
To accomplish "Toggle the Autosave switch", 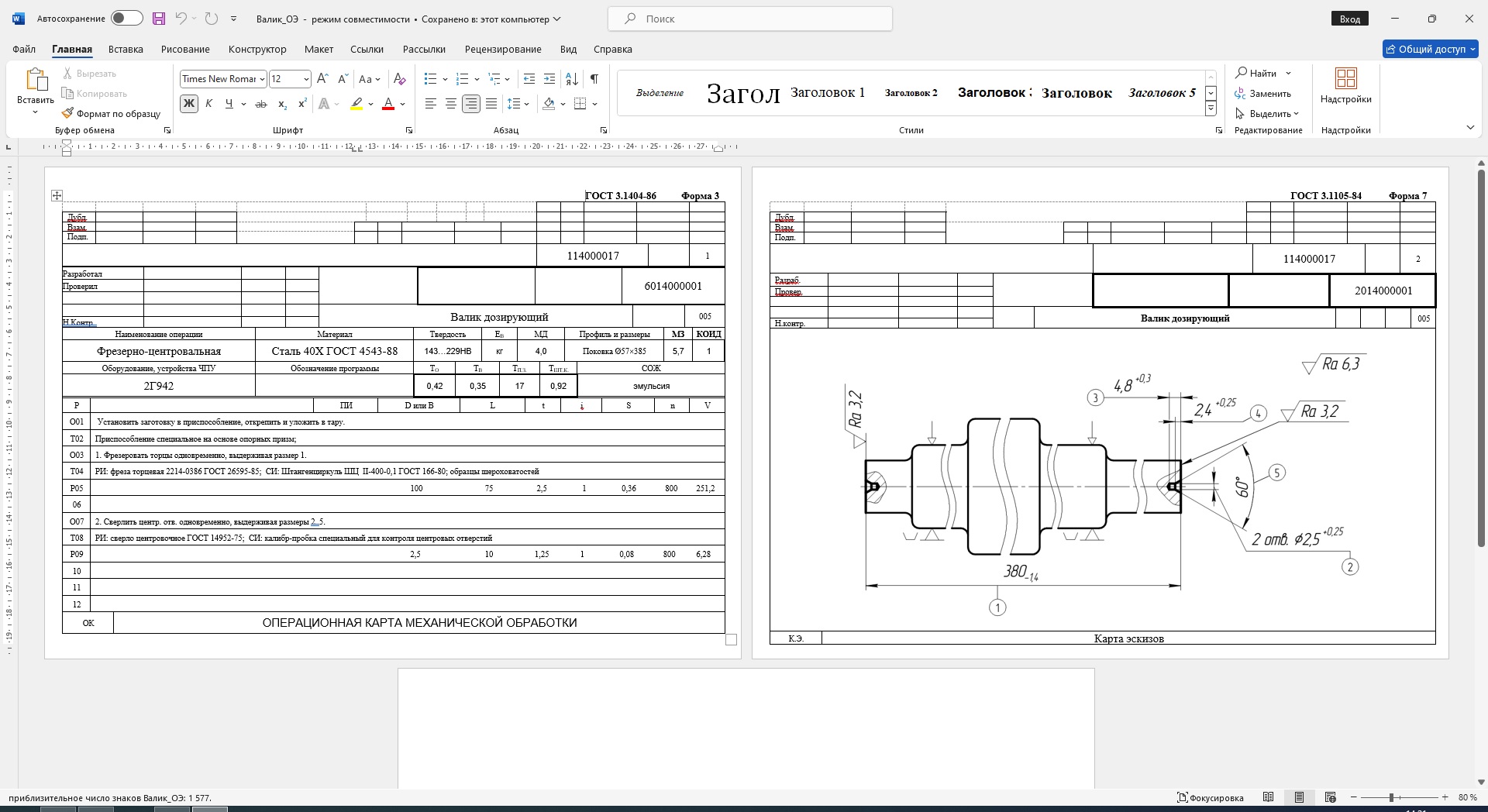I will click(126, 19).
